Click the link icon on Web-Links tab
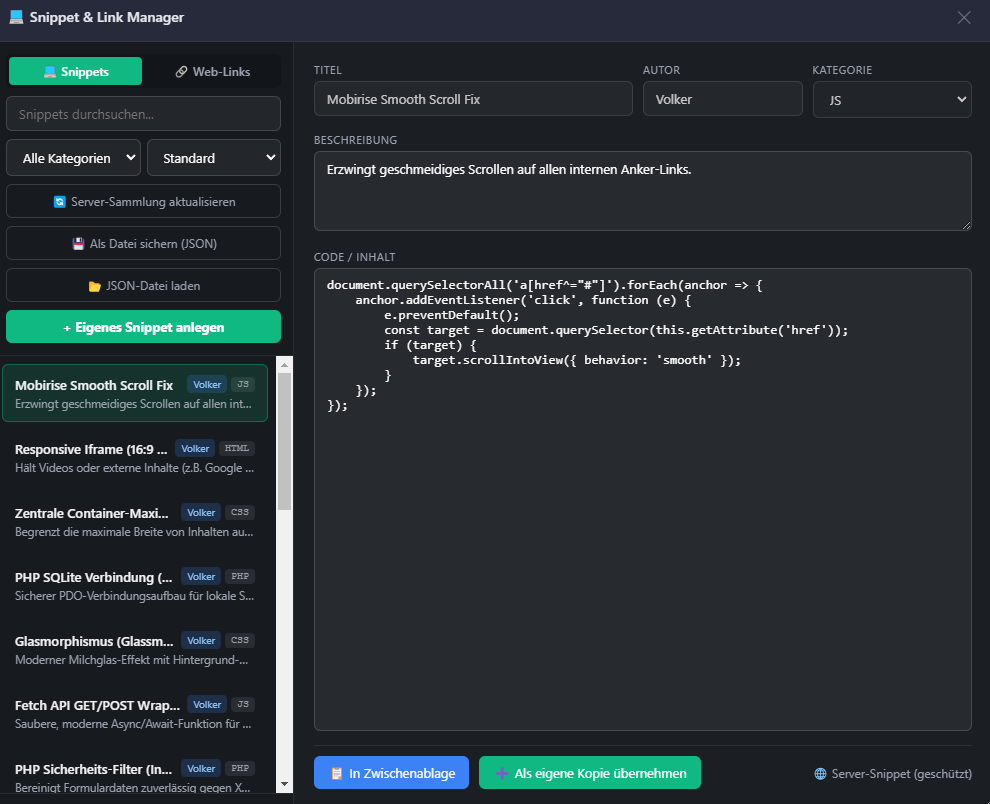This screenshot has height=804, width=990. tap(181, 72)
